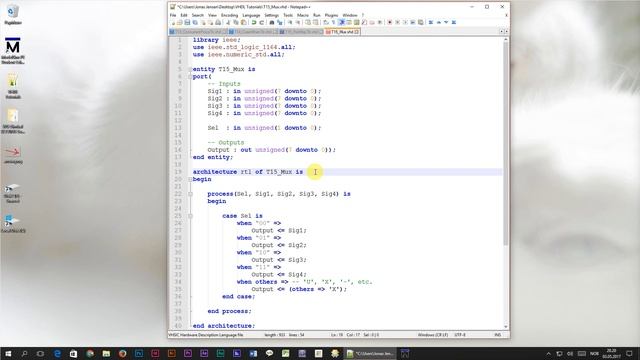Open the Action Center notification icon
640x360 pixels.
pyautogui.click(x=630, y=353)
